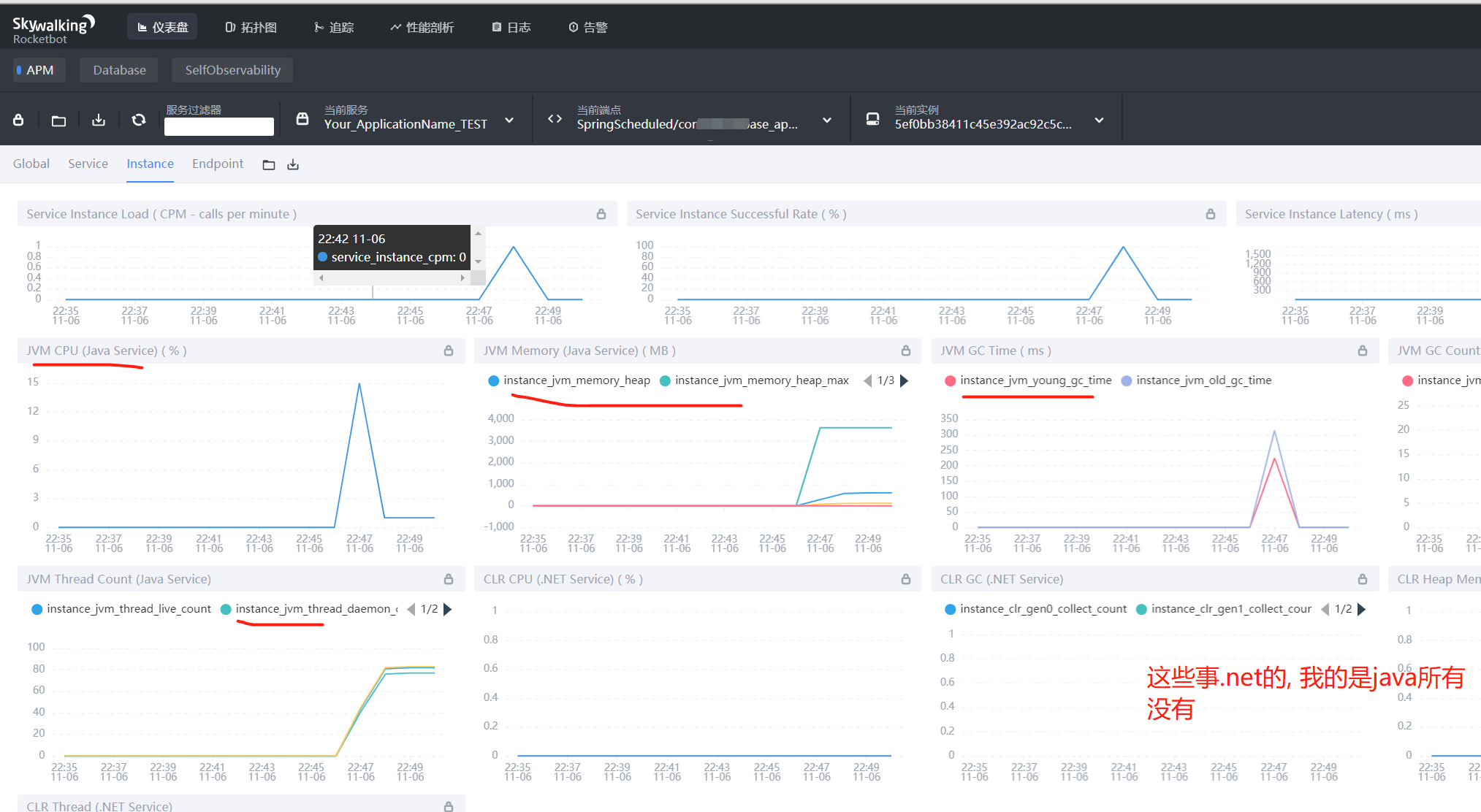Toggle lock on CLR CPU panel
1481x812 pixels.
pyautogui.click(x=906, y=579)
